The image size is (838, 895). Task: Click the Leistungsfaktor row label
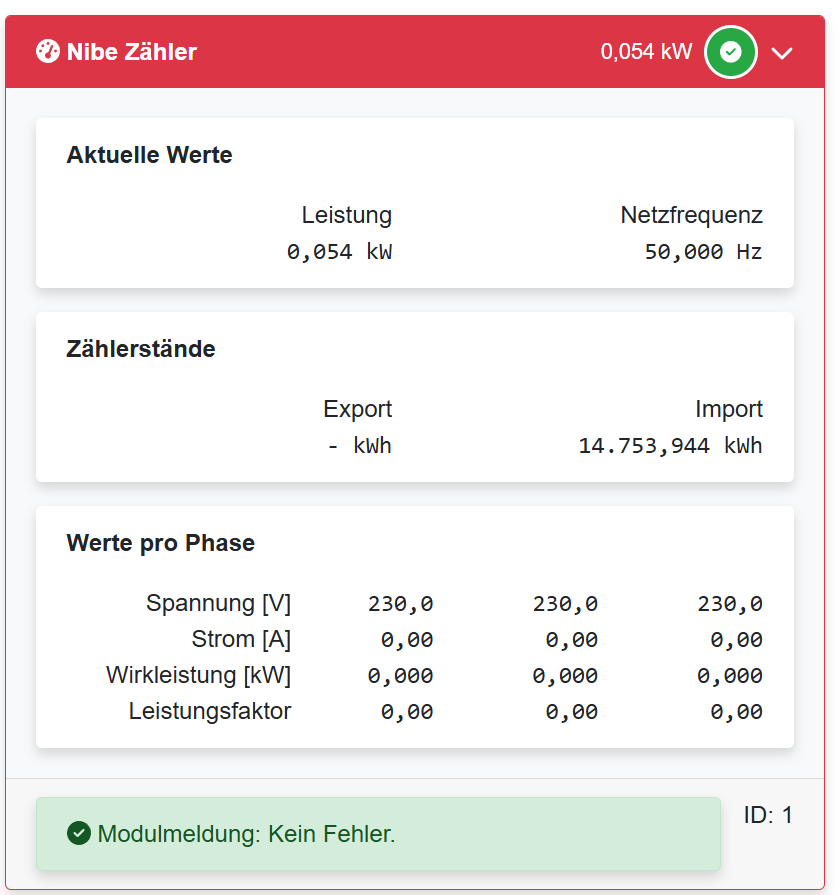(210, 711)
